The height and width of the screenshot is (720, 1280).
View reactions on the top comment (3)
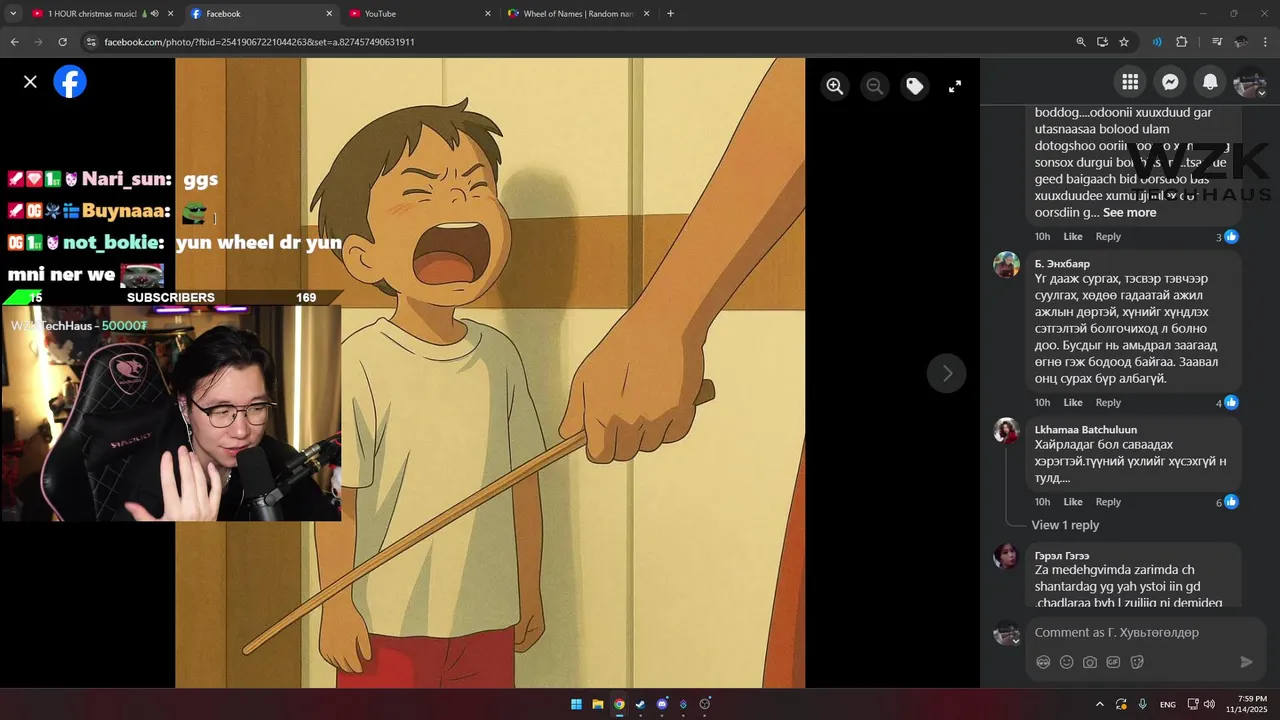click(x=1227, y=237)
